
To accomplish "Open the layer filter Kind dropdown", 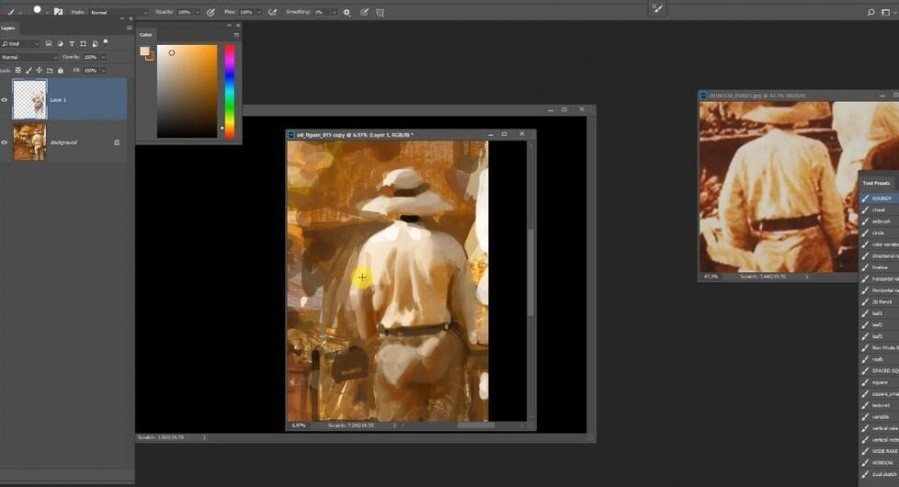I will [x=21, y=44].
